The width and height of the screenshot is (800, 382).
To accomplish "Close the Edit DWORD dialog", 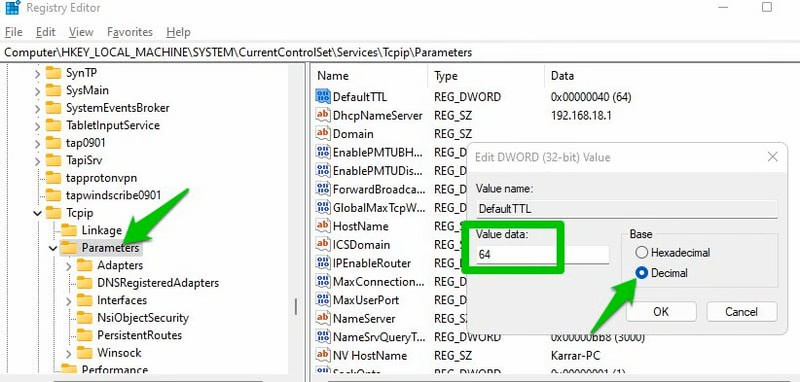I will pos(772,157).
